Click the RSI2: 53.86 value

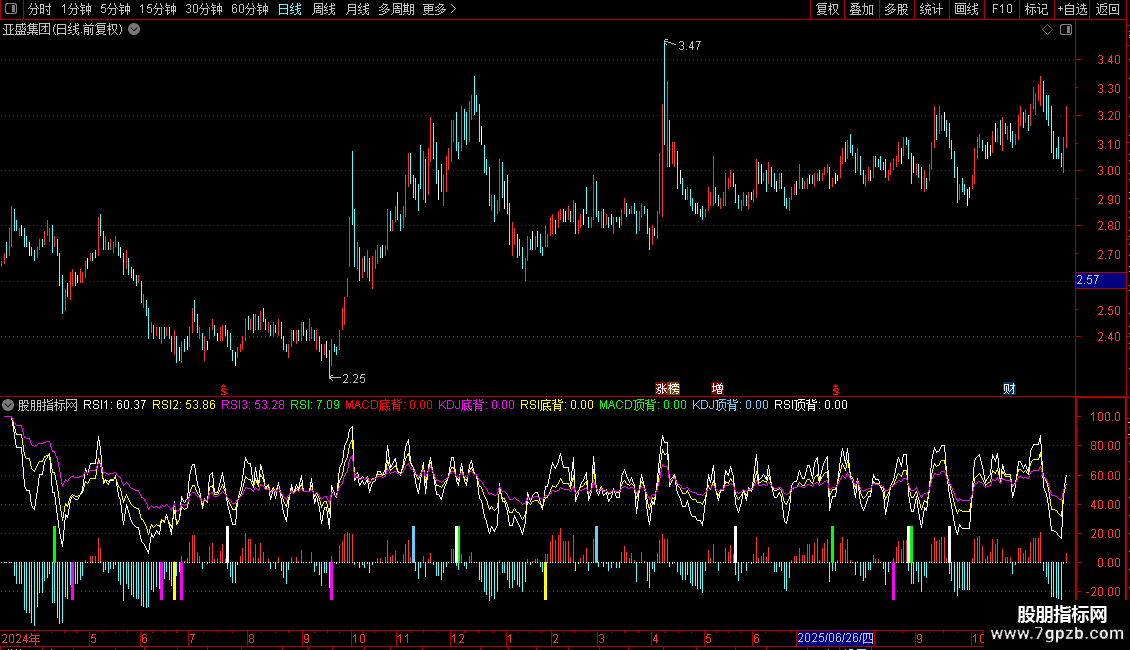pyautogui.click(x=184, y=405)
